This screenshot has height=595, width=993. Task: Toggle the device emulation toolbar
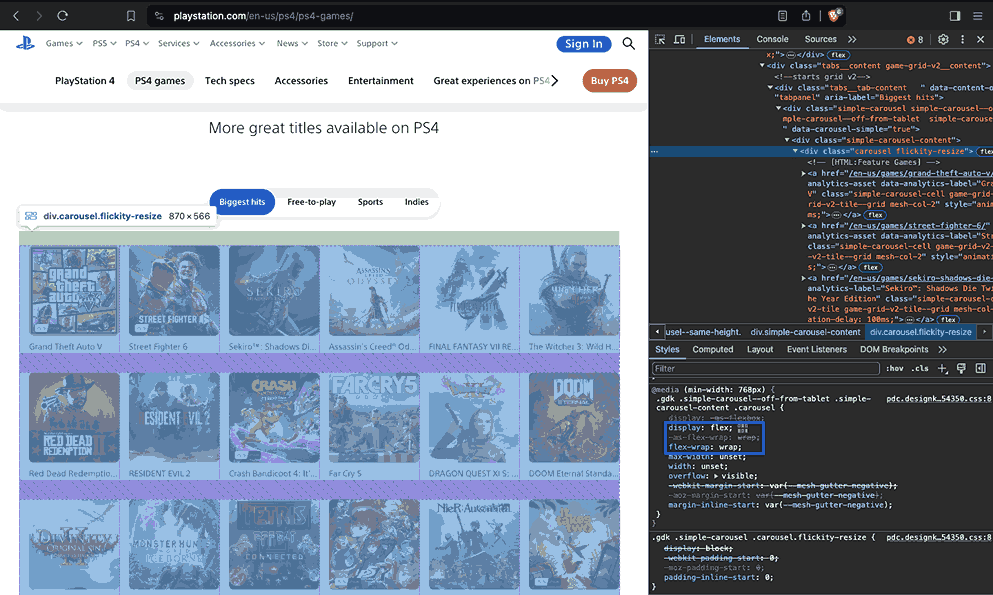[680, 39]
